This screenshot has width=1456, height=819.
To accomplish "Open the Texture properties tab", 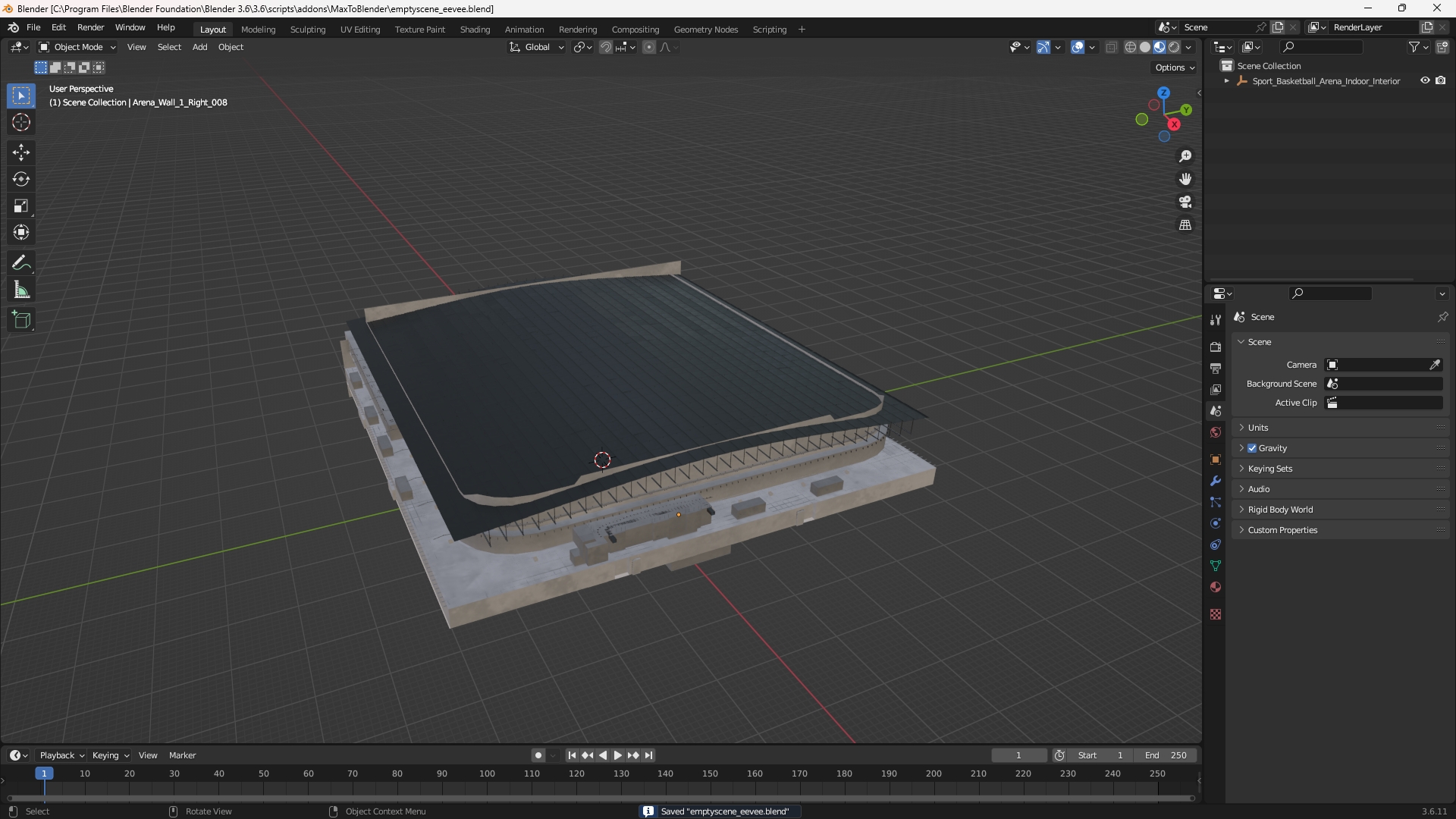I will point(1216,614).
